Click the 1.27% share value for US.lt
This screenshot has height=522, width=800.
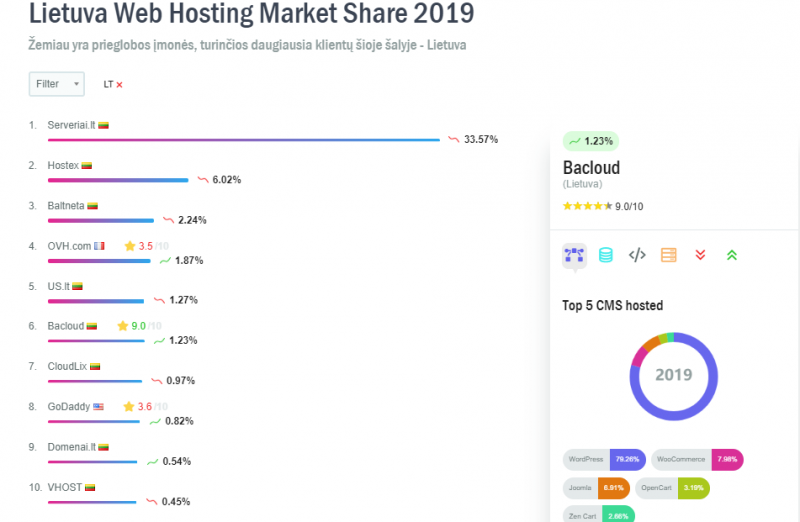(184, 300)
